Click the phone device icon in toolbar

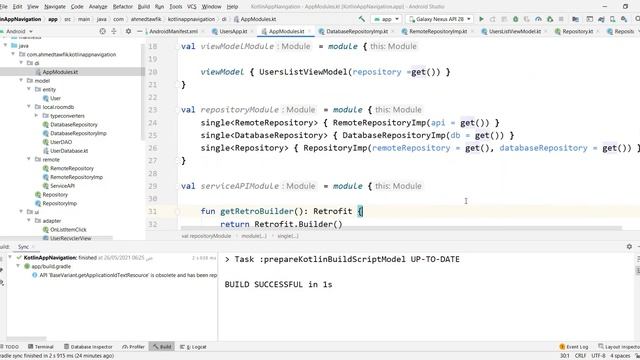tap(613, 19)
